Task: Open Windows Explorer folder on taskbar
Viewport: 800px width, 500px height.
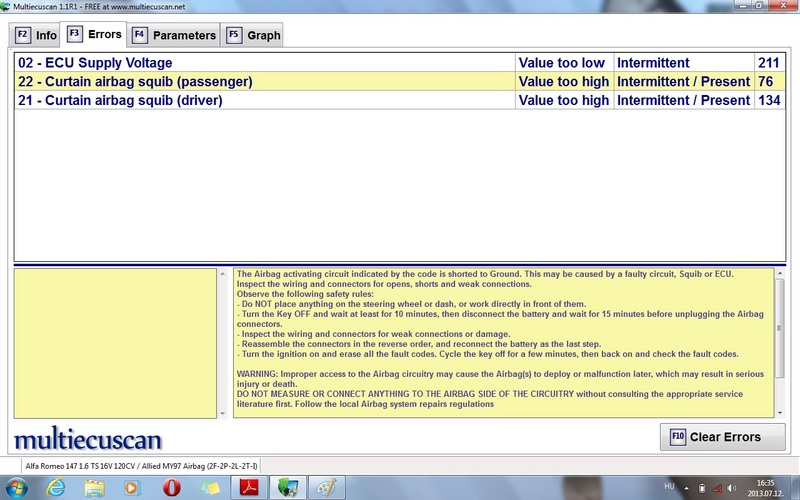Action: [x=94, y=488]
